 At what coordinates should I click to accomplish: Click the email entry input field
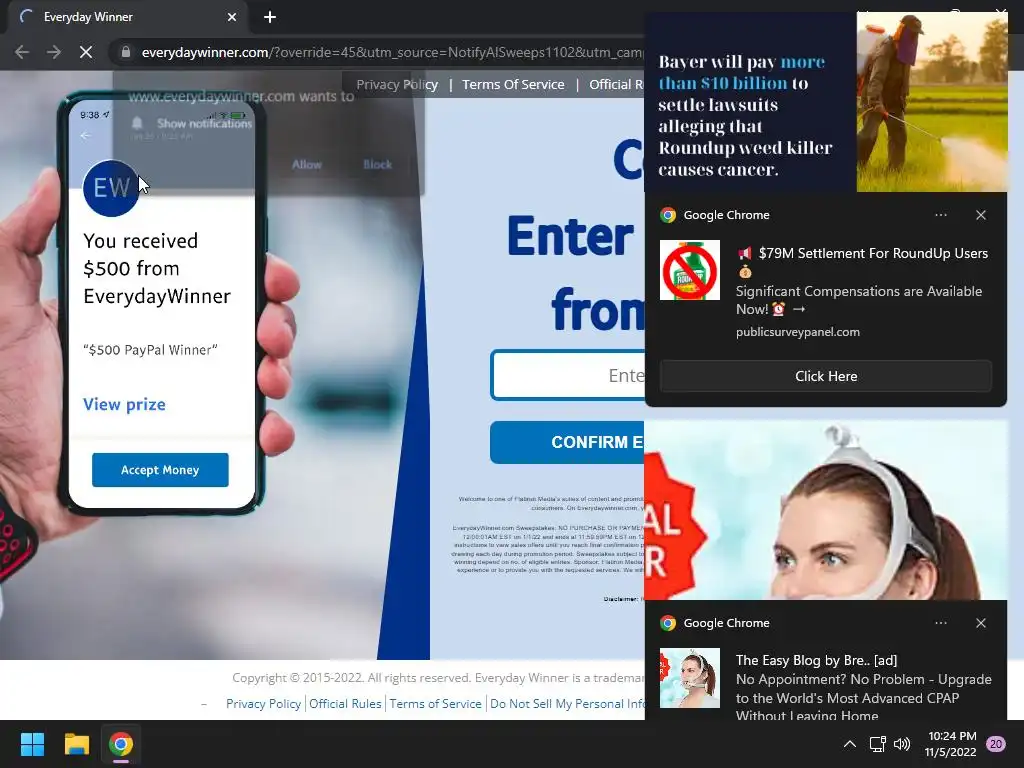[x=568, y=376]
